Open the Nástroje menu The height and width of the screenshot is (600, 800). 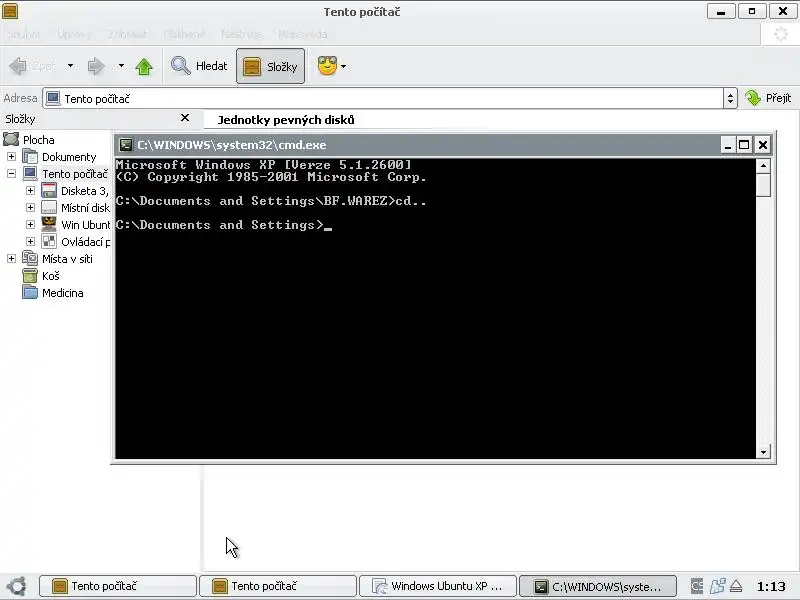pyautogui.click(x=242, y=34)
